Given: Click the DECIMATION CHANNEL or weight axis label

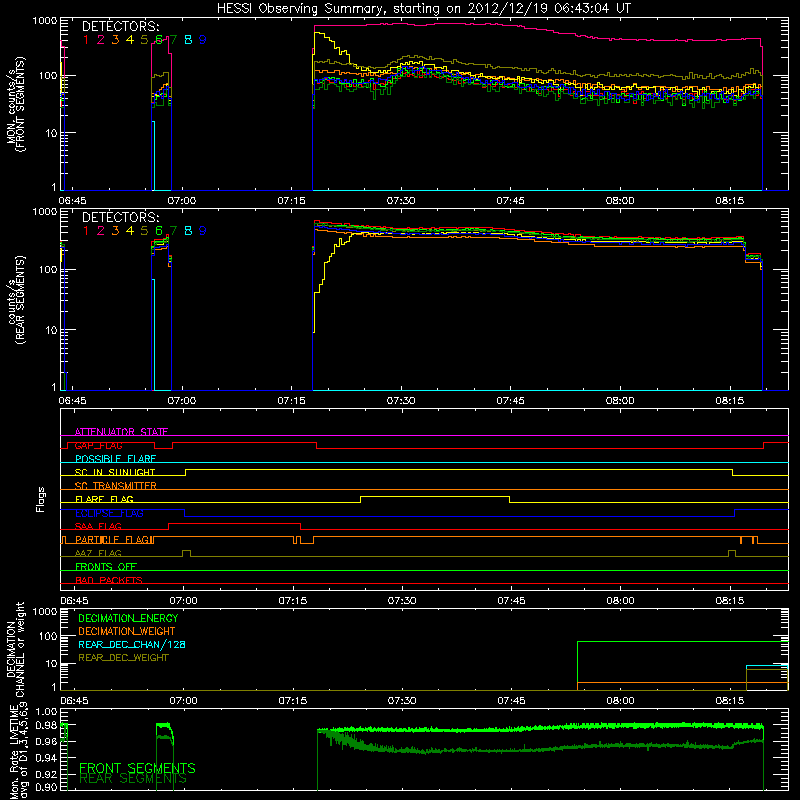Looking at the screenshot, I should point(16,649).
